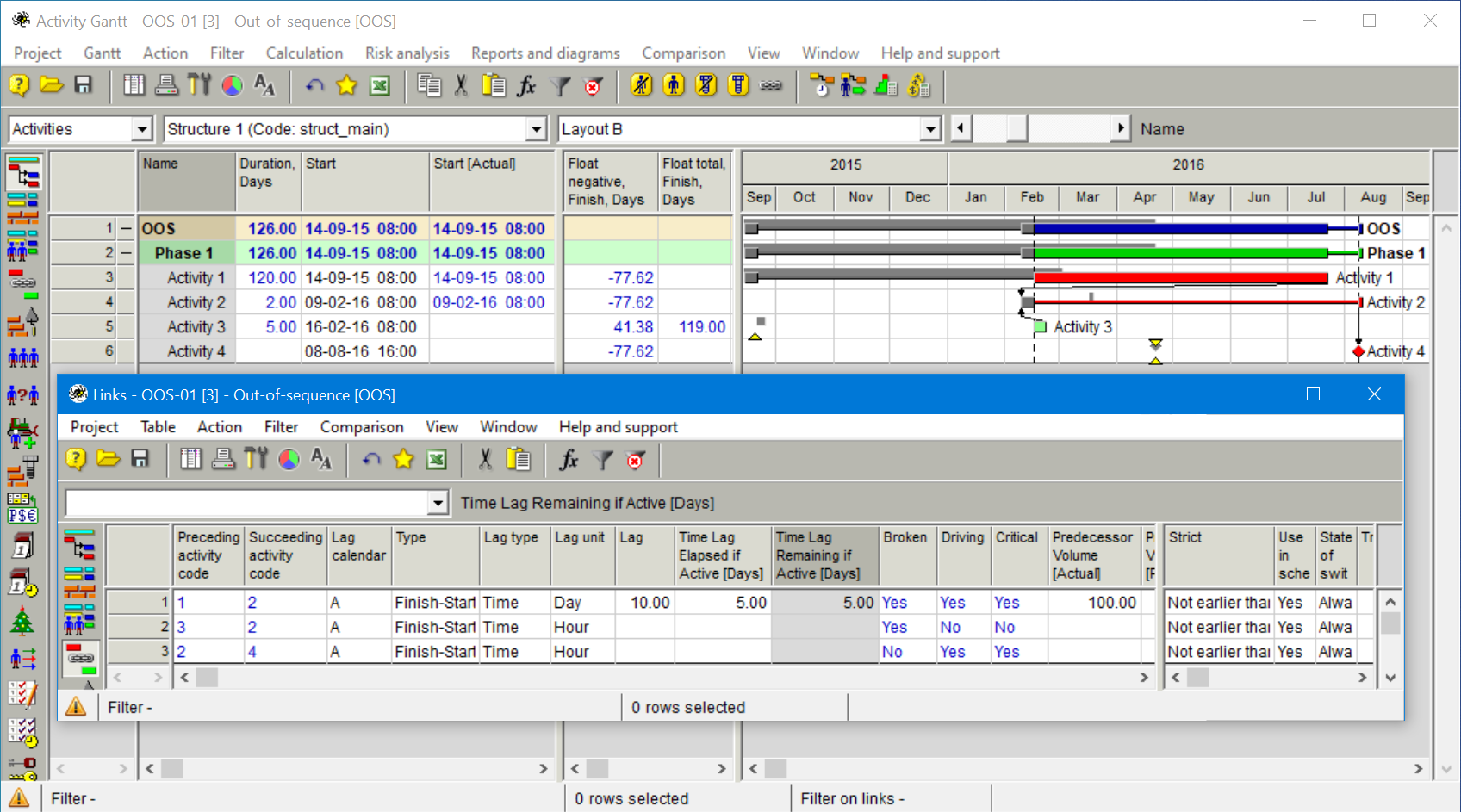Screen dimensions: 1461x812
Task: Click the Excel export icon in Links toolbar
Action: [437, 460]
